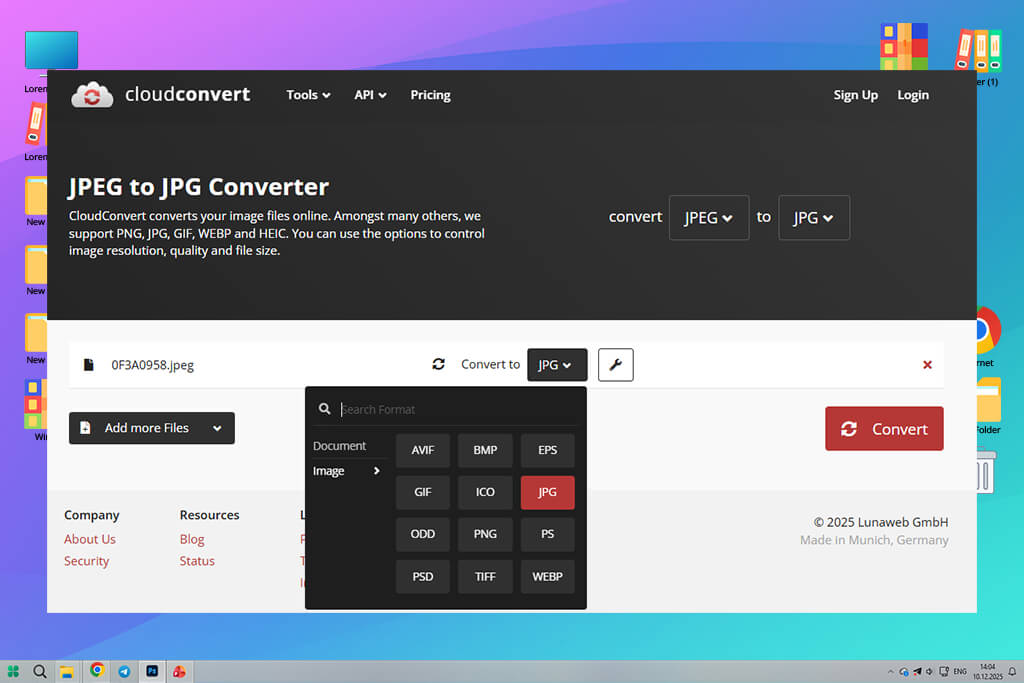This screenshot has width=1024, height=683.
Task: Expand the Tools menu in the header
Action: pyautogui.click(x=308, y=95)
